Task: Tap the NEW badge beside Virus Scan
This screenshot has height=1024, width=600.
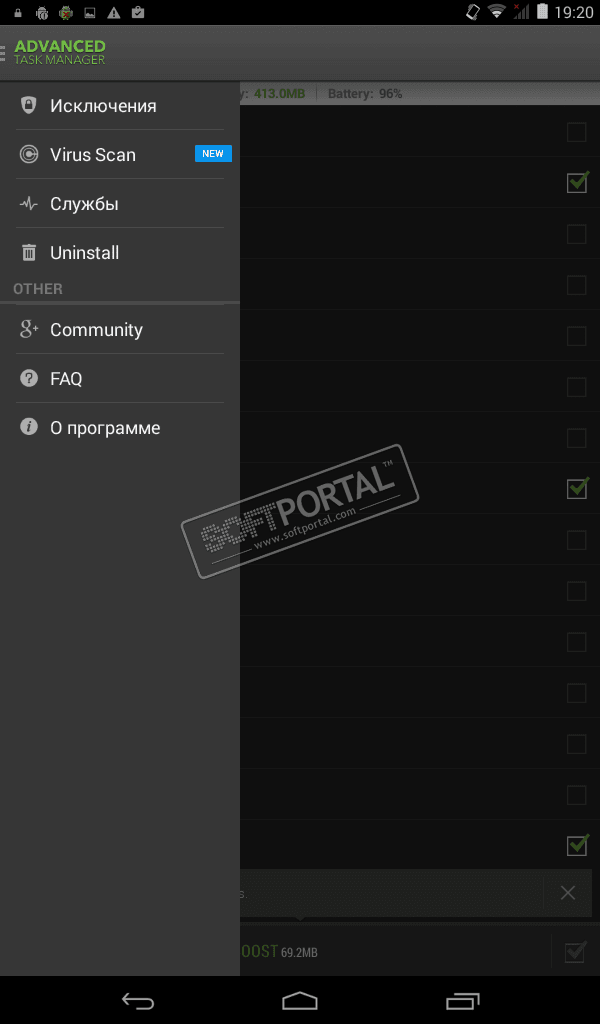Action: click(213, 153)
